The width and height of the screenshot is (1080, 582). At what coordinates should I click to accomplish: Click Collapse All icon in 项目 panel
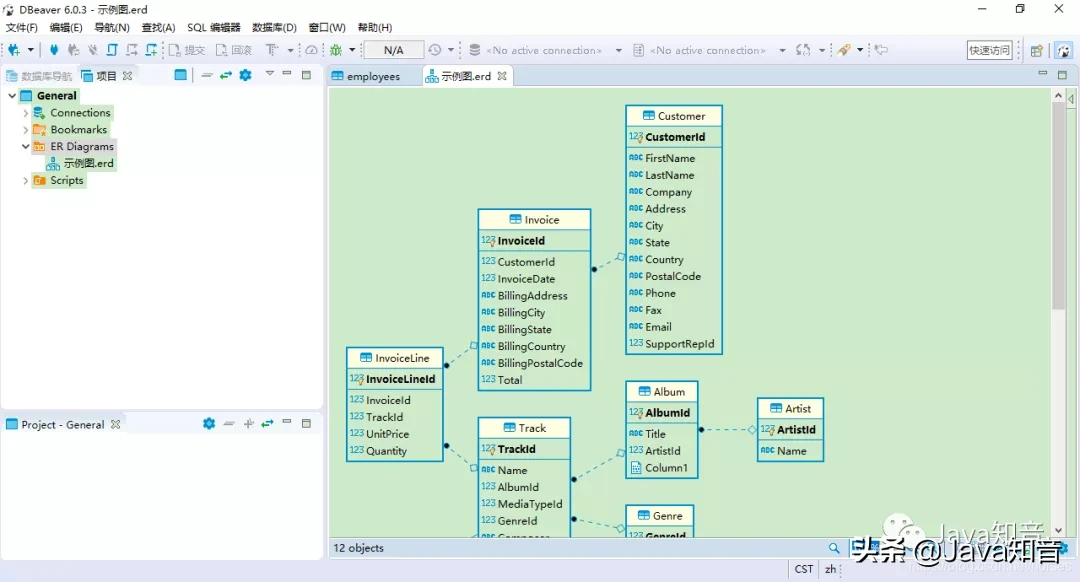point(207,75)
